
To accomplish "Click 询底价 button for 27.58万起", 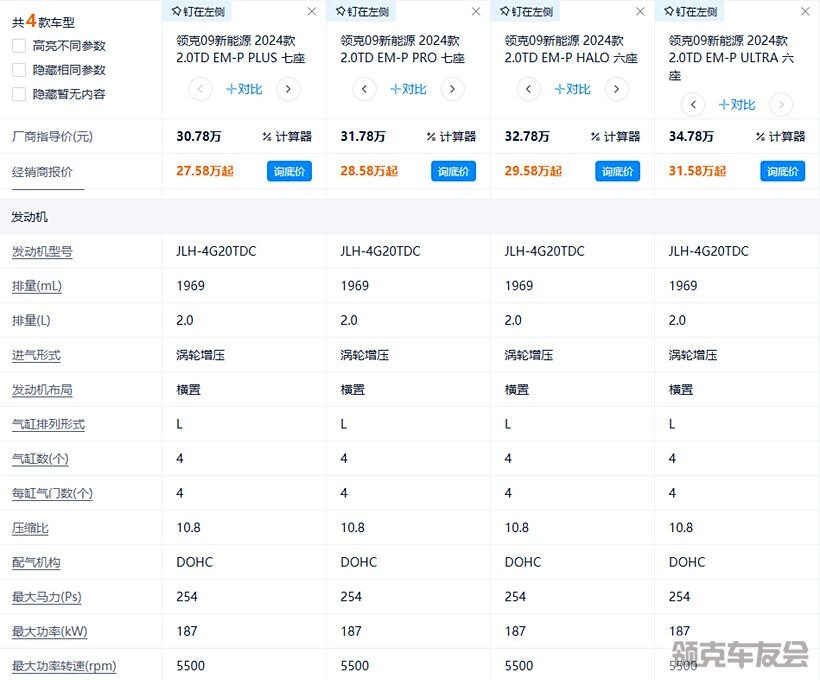I will [289, 171].
